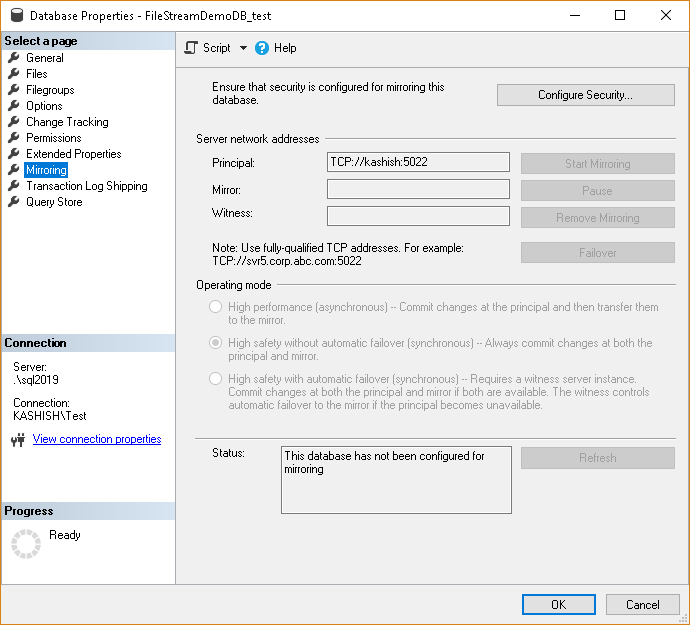Click the database icon in title bar
The image size is (690, 625).
click(x=17, y=16)
